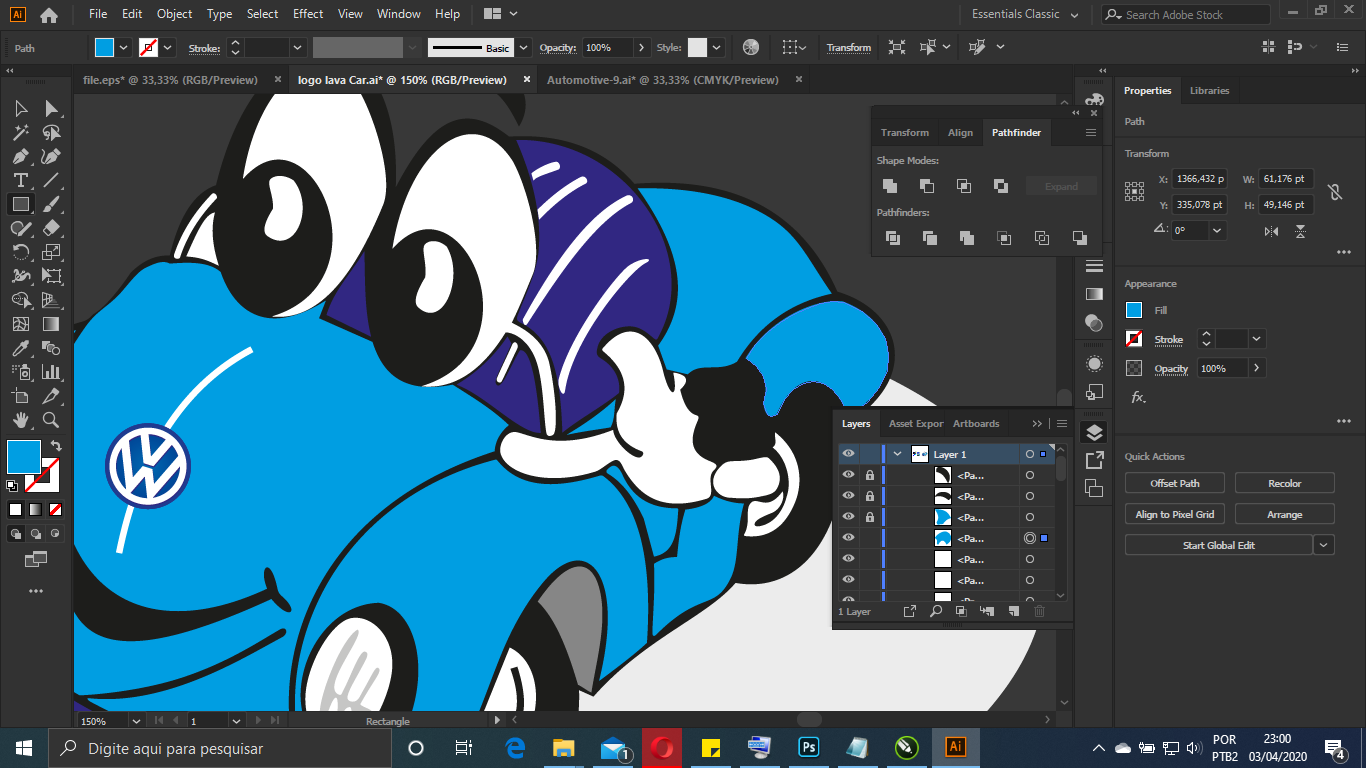Image resolution: width=1366 pixels, height=768 pixels.
Task: Select the Shaper tool
Action: coord(20,228)
